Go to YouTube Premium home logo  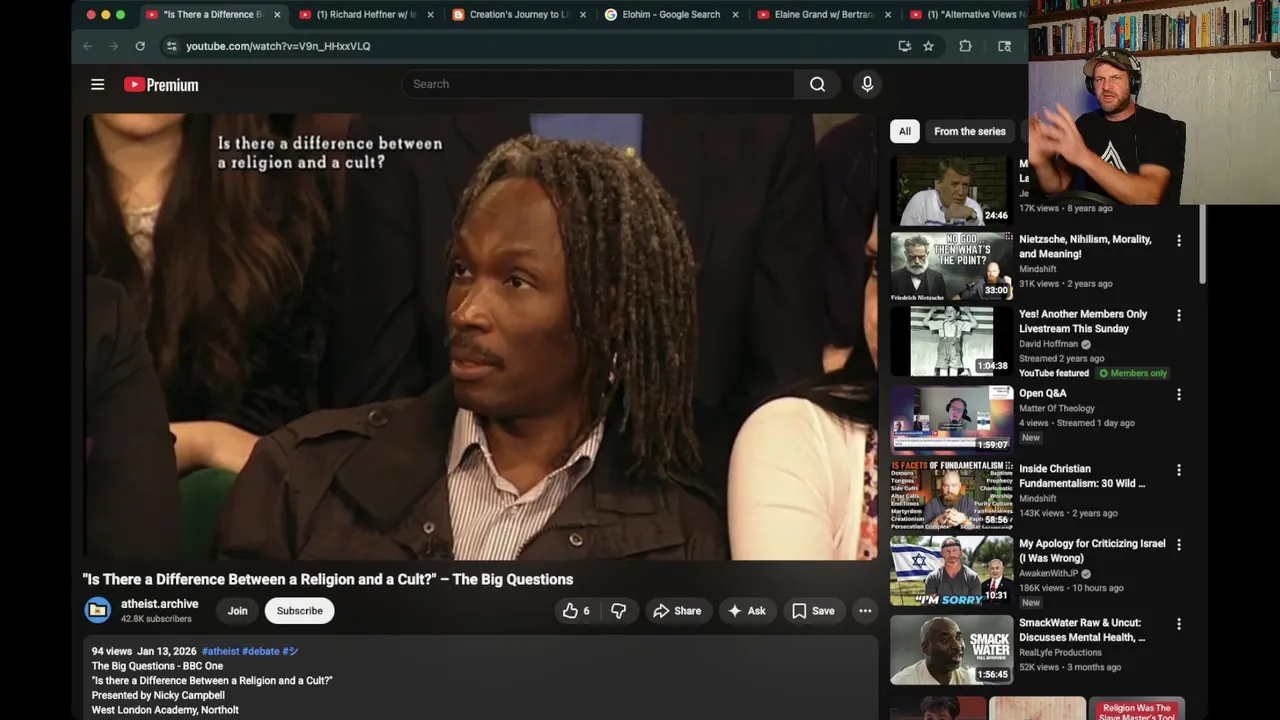[x=161, y=85]
